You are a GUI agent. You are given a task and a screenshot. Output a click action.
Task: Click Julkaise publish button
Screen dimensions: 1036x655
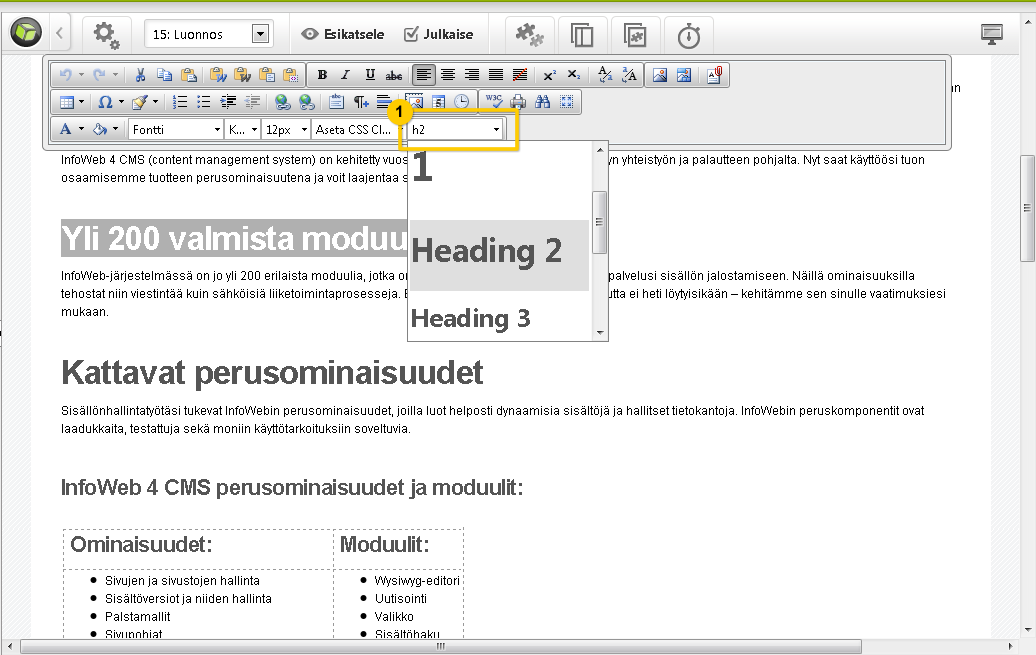(x=439, y=34)
